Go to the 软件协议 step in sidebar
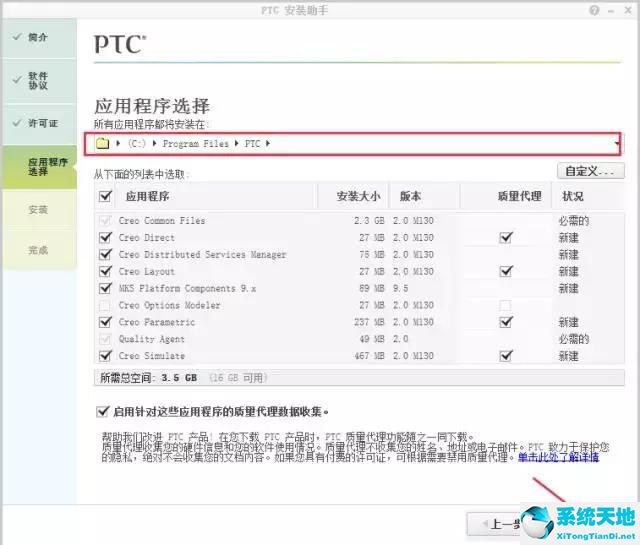 (x=40, y=81)
